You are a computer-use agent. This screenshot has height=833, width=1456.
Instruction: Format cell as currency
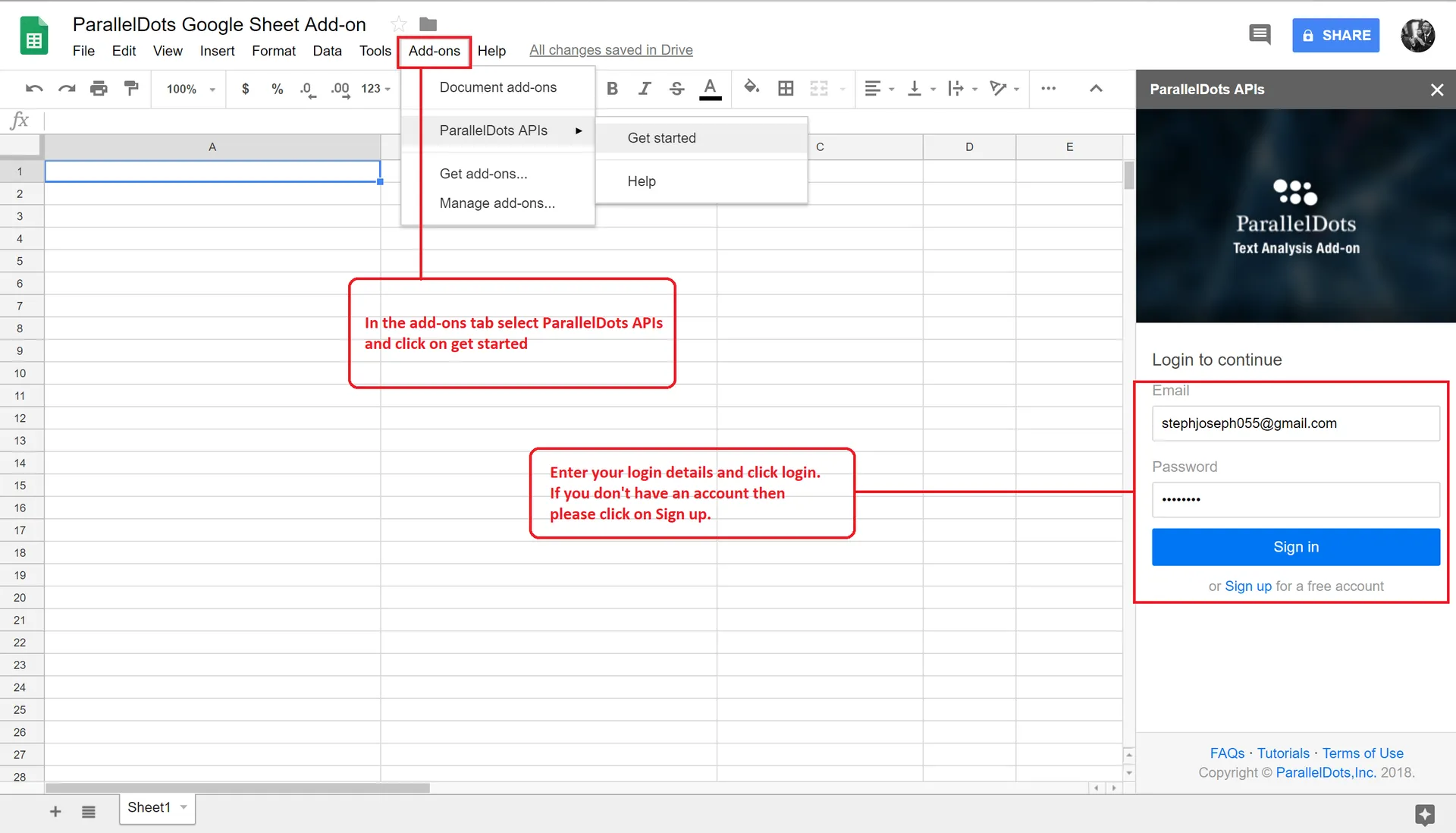(x=245, y=89)
